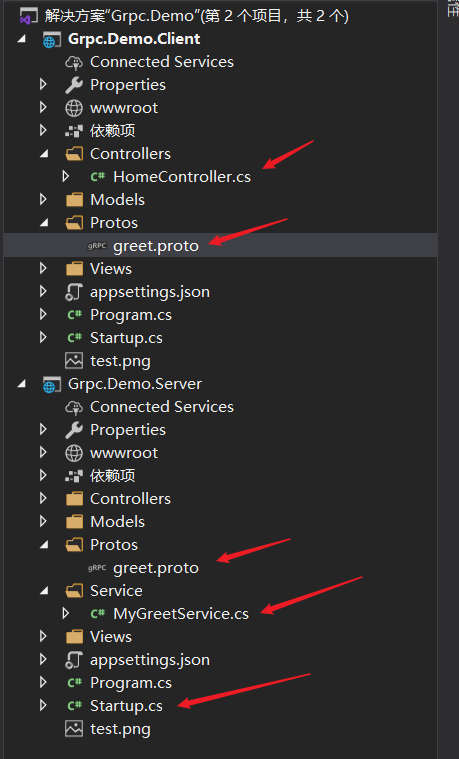
Task: Select Startup.cs in the Grpc.Demo.Server project
Action: coord(126,706)
